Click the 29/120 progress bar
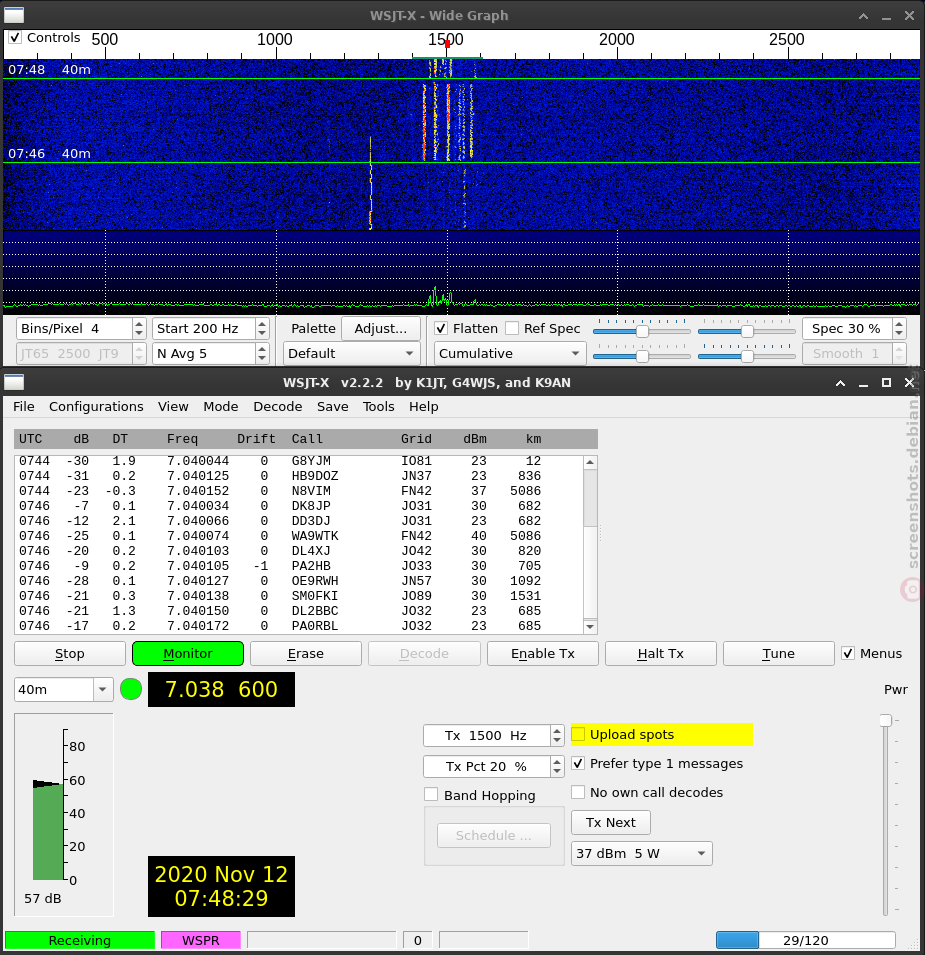The height and width of the screenshot is (955, 925). pos(806,940)
